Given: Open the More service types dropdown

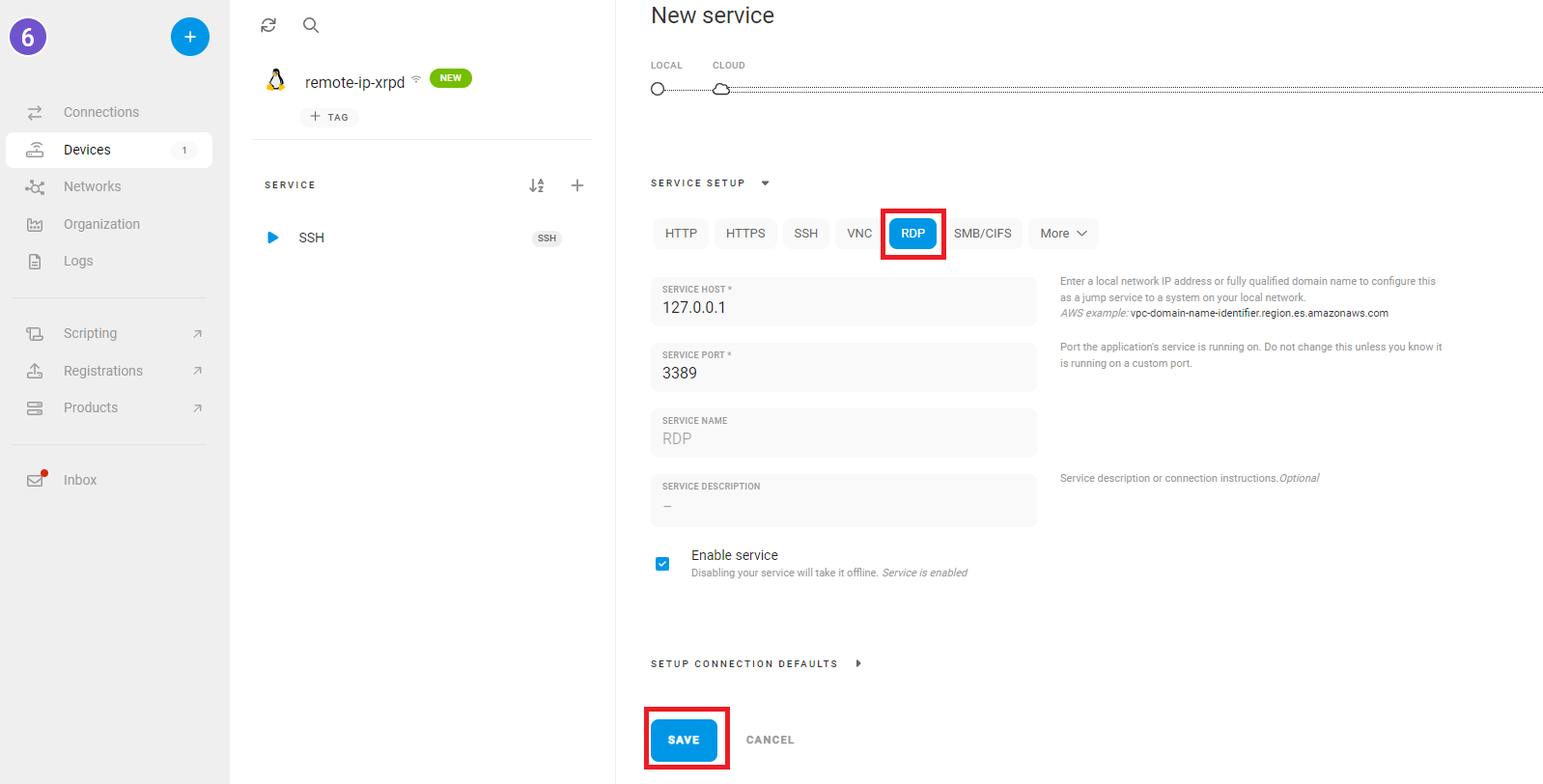Looking at the screenshot, I should 1063,234.
